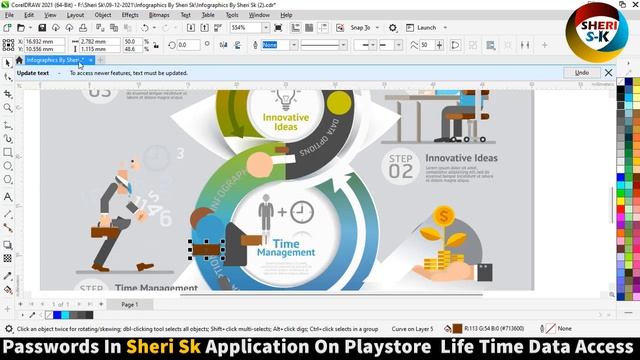Screen dimensions: 640x360
Task: Close the Update text notification bar
Action: (609, 73)
